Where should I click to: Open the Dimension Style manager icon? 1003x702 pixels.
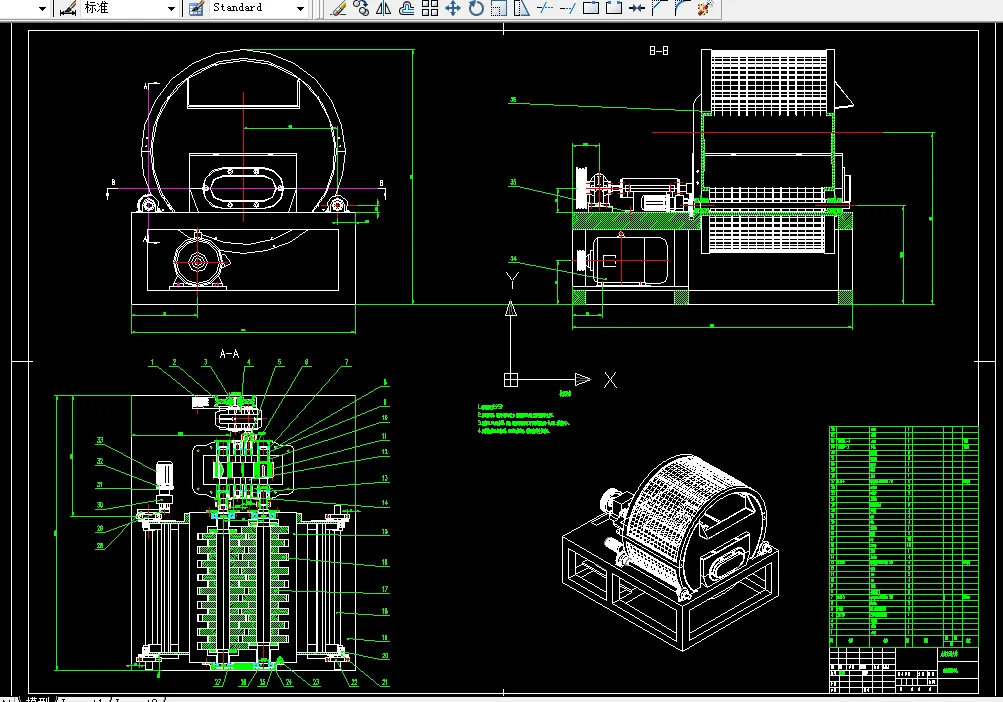68,8
